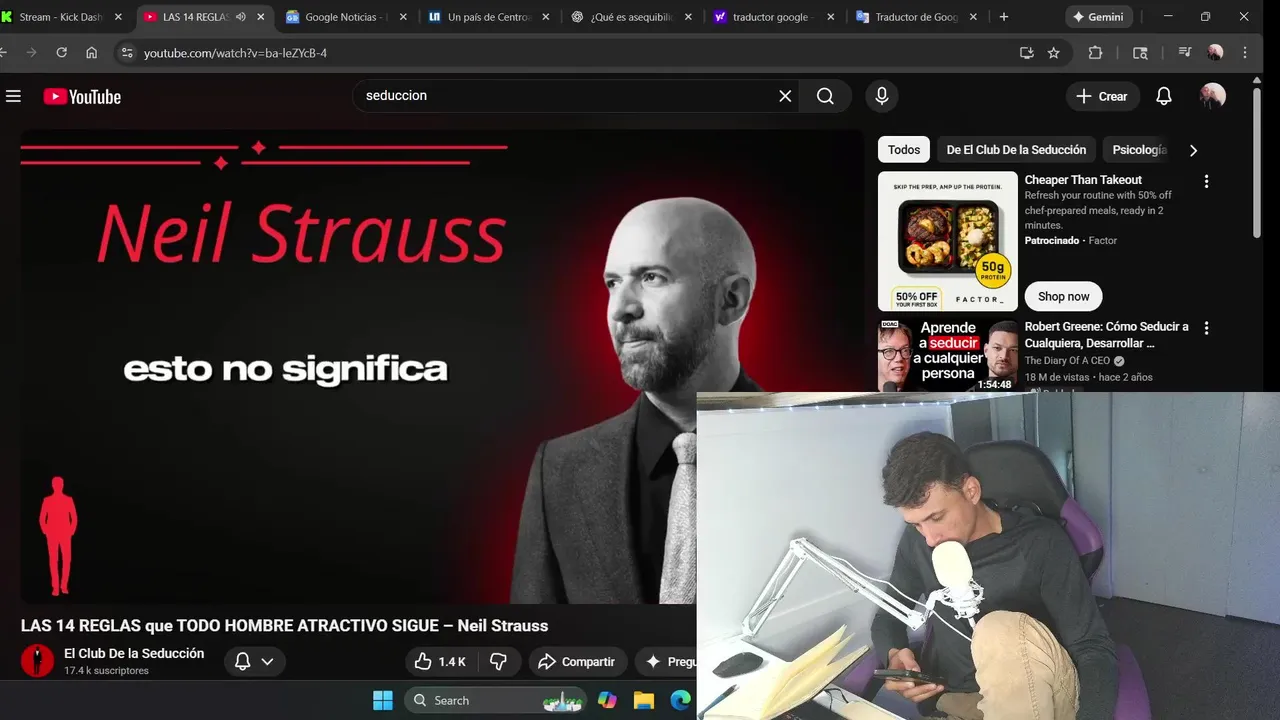Open El Club De la Seducción channel avatar
This screenshot has width=1280, height=720.
[37, 661]
